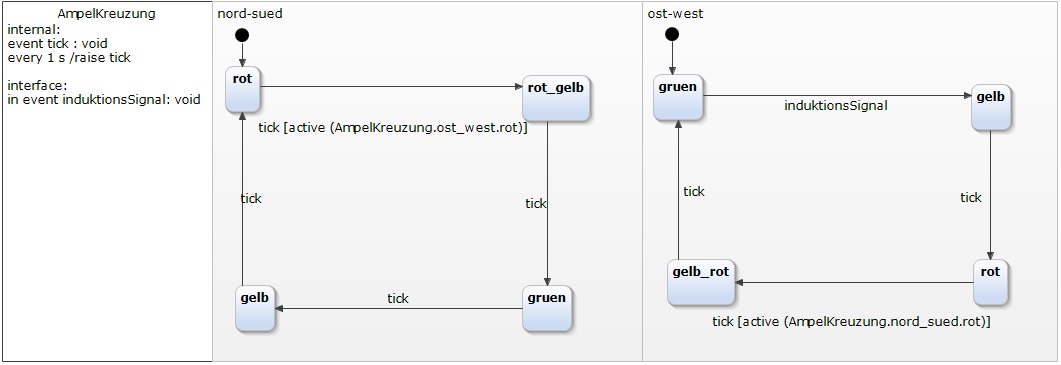Viewport: 1061px width, 365px height.
Task: Click the rot state in nord-sued region
Action: click(243, 90)
